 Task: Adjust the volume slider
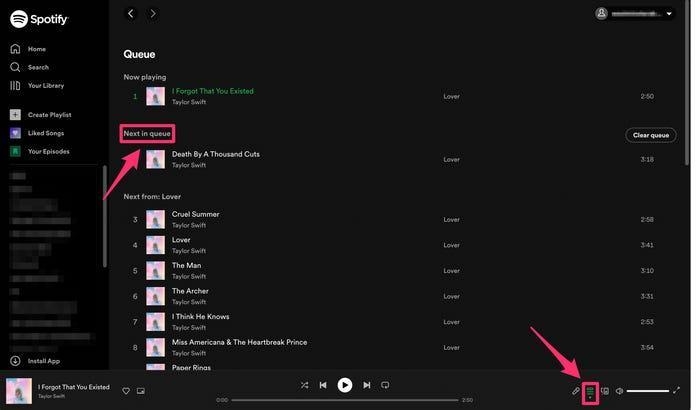pos(648,391)
